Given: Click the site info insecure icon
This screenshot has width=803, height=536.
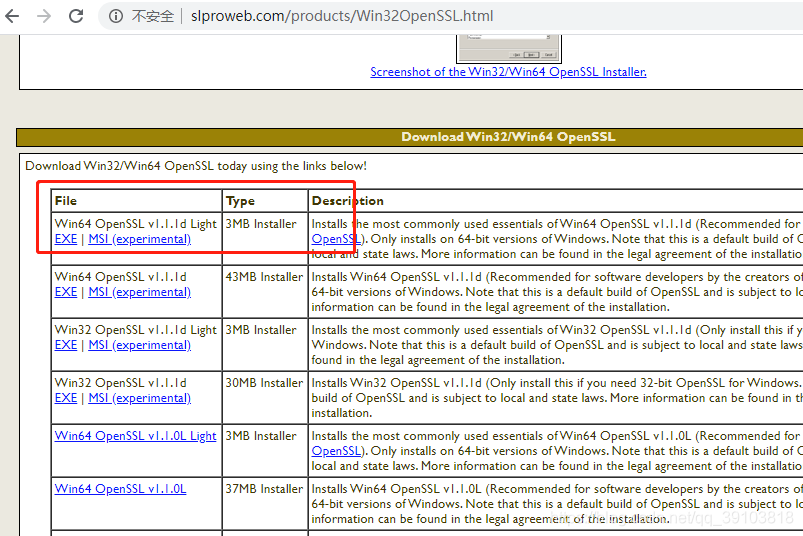Looking at the screenshot, I should 116,16.
